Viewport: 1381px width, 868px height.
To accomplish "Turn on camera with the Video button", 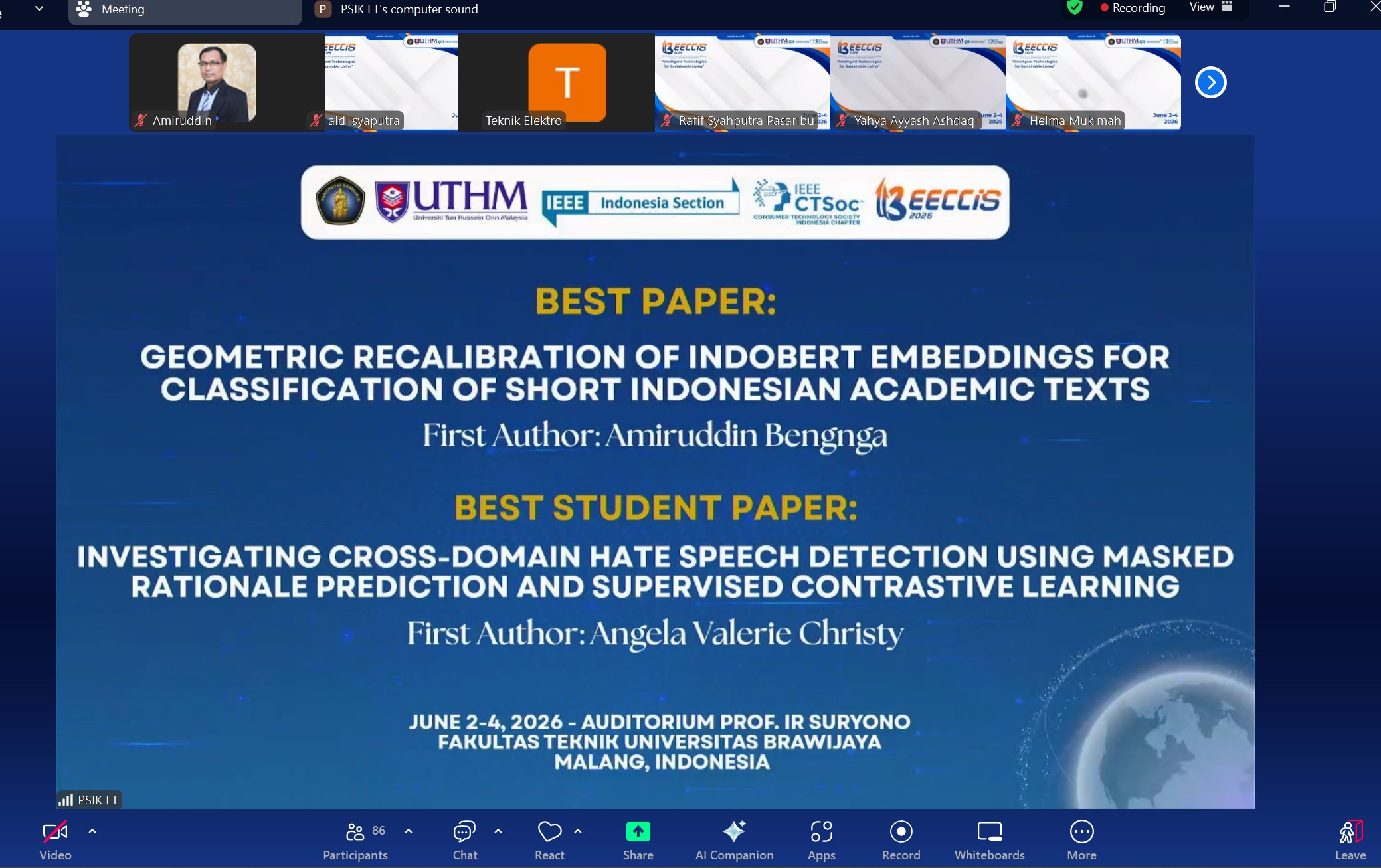I will tap(55, 840).
